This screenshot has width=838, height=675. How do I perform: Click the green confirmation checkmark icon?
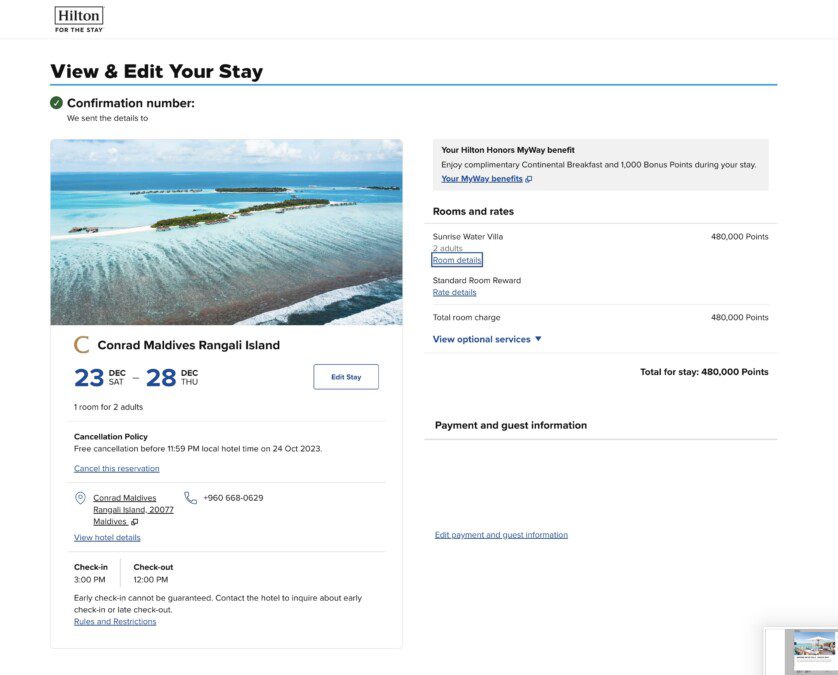coord(56,103)
